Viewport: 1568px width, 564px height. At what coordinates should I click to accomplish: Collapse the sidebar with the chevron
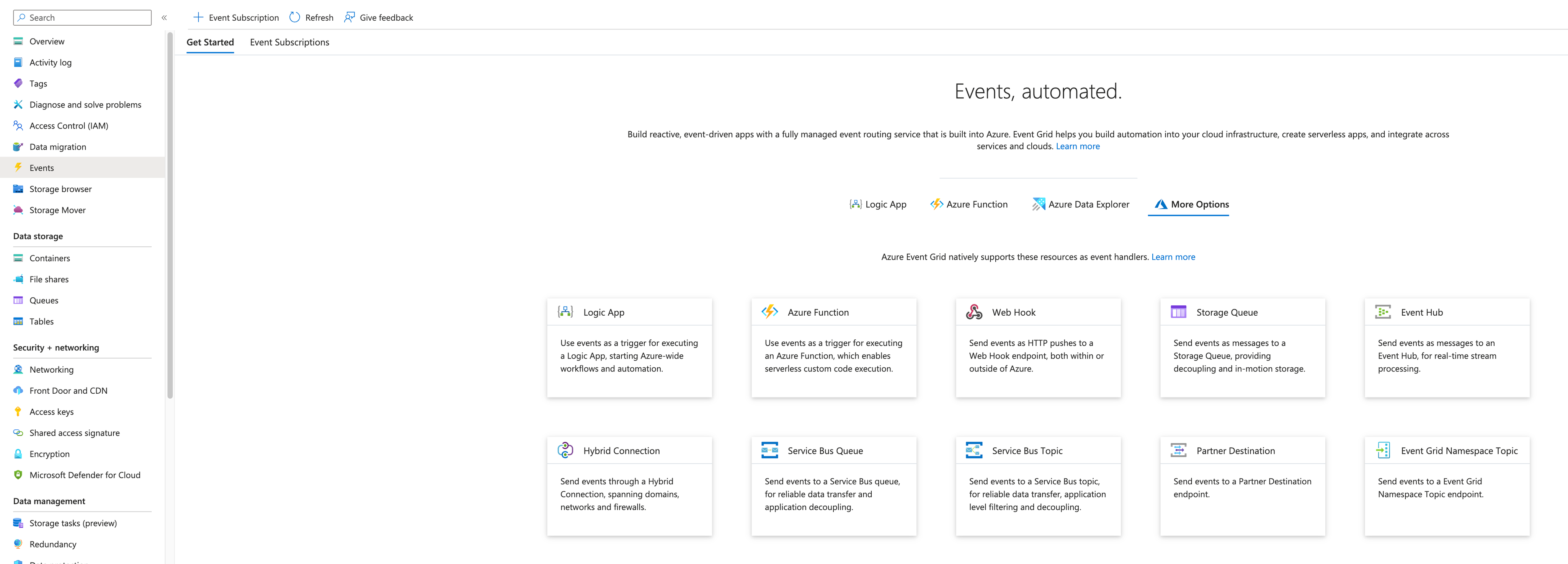click(164, 17)
